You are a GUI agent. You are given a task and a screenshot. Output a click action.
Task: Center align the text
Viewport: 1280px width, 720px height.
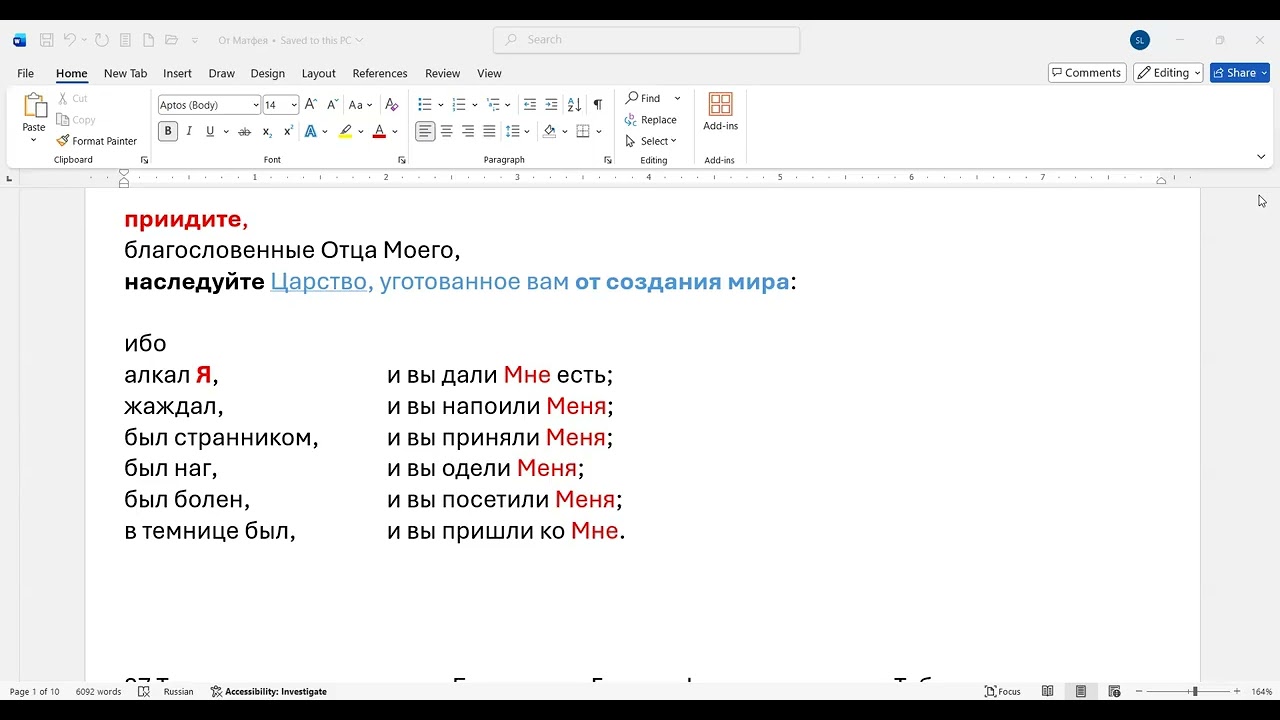(x=447, y=131)
